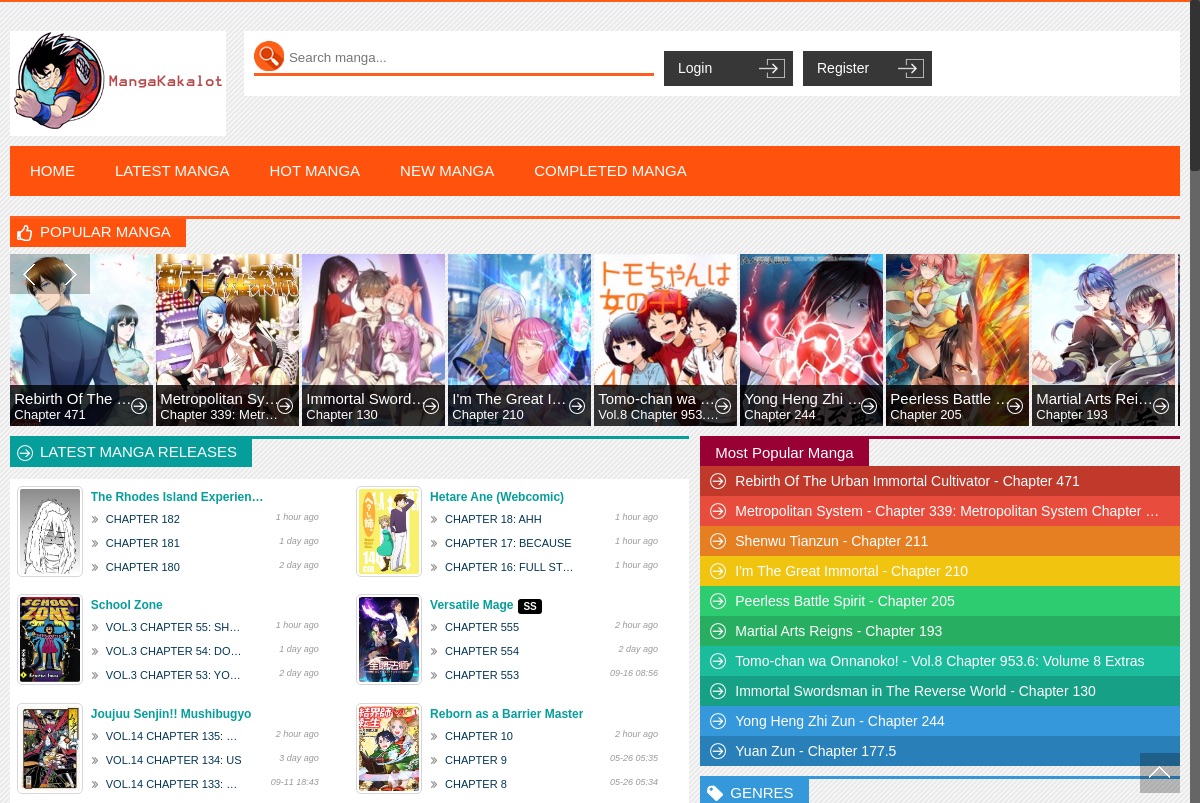Click arrow icon beside Yong Heng Zhi Zun
The image size is (1200, 803).
tap(718, 721)
